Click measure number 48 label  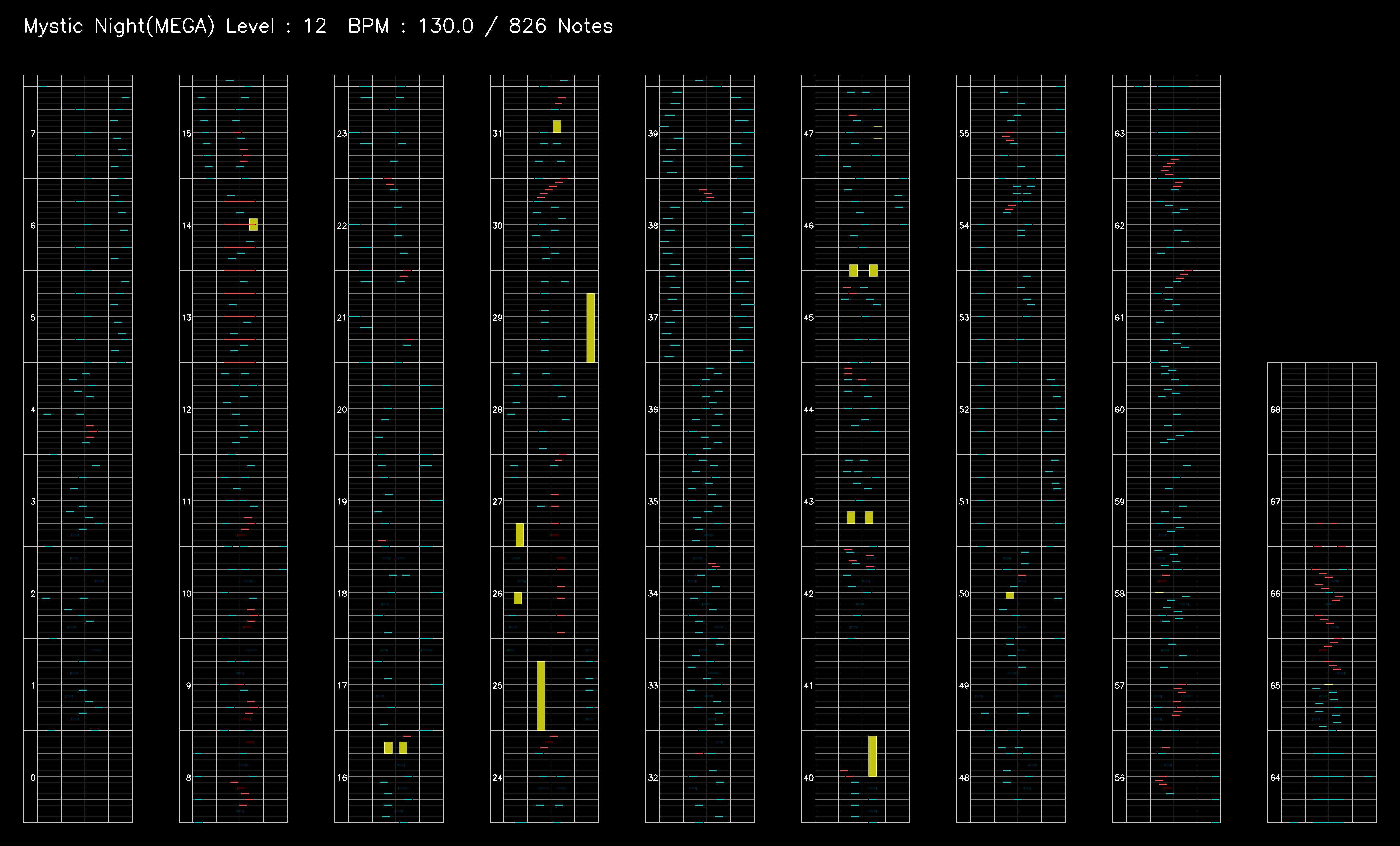pyautogui.click(x=964, y=777)
